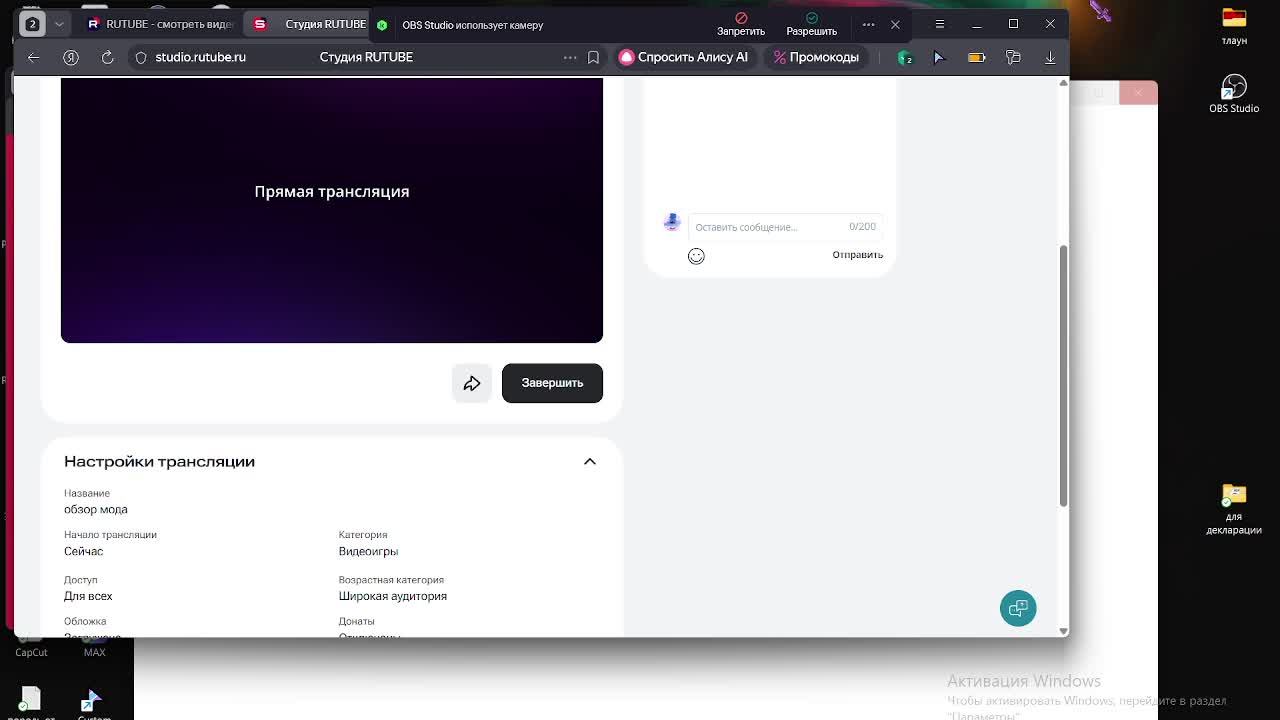1280x720 pixels.
Task: Open the browser downloads panel
Action: [1050, 58]
